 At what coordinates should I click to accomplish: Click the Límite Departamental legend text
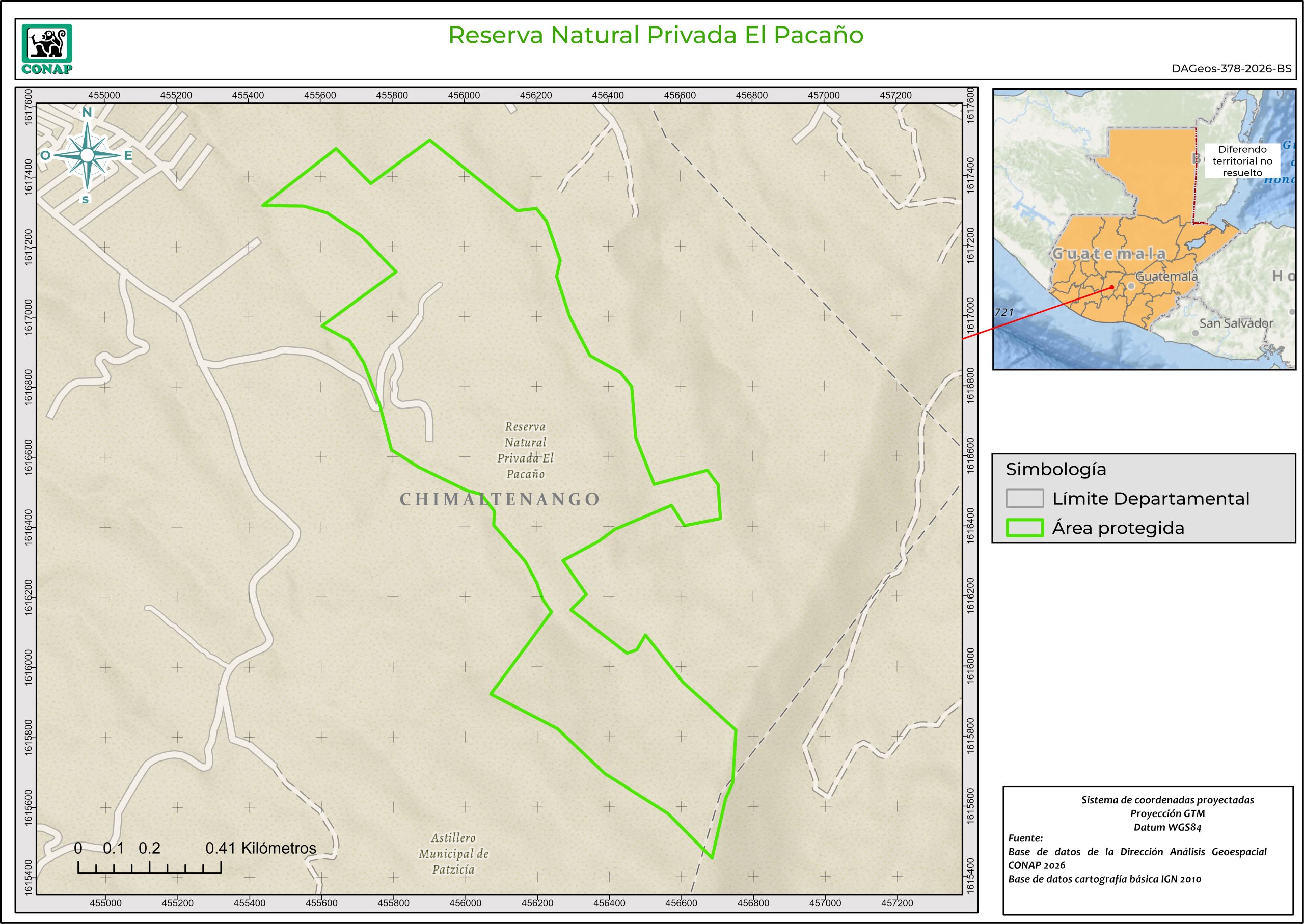(1150, 498)
